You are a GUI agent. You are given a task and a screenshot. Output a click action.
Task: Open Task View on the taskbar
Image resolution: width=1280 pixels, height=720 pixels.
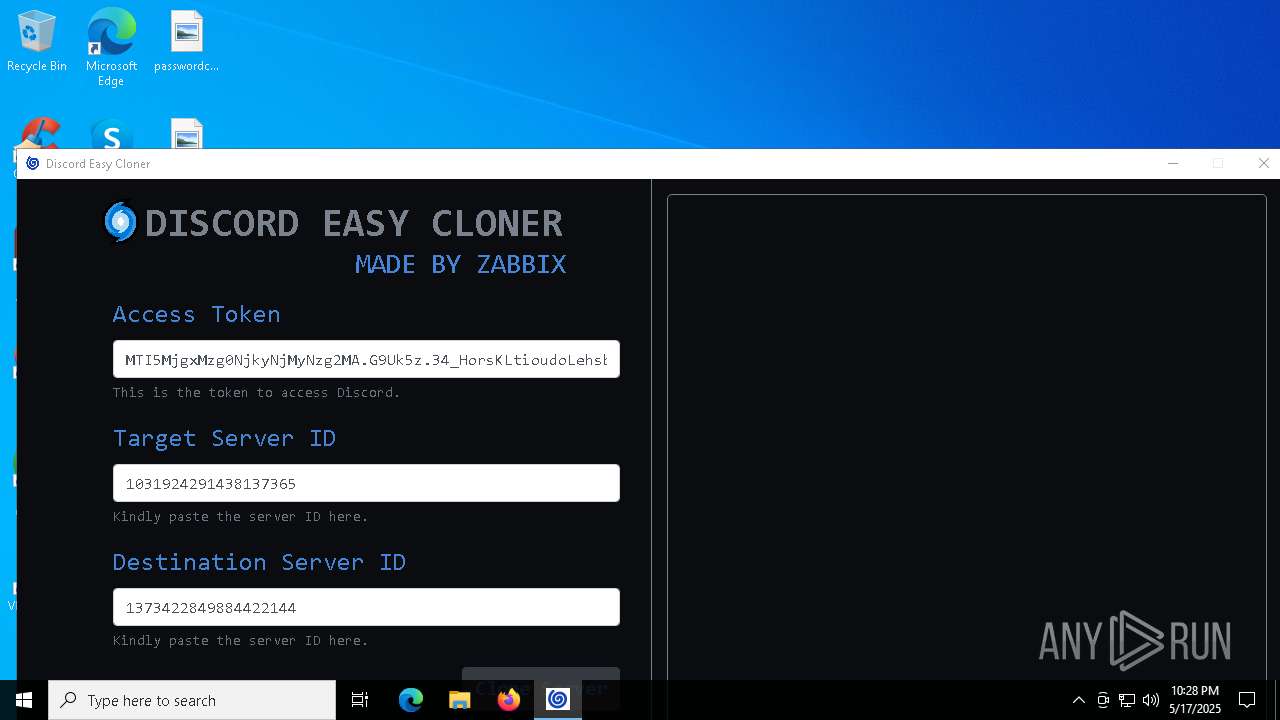pyautogui.click(x=360, y=700)
